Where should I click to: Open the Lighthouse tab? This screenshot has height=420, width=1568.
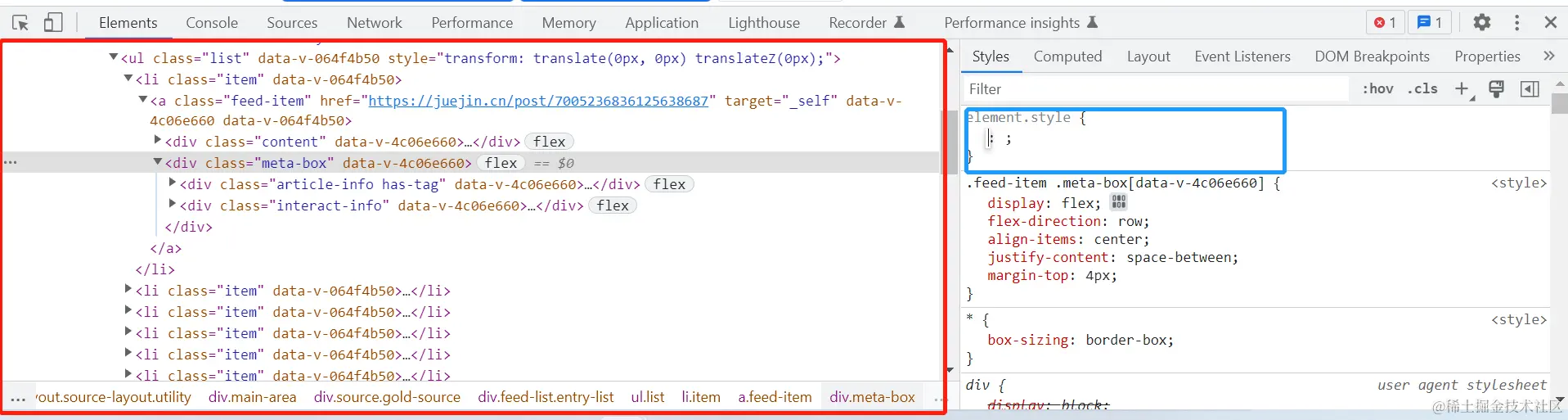764,23
